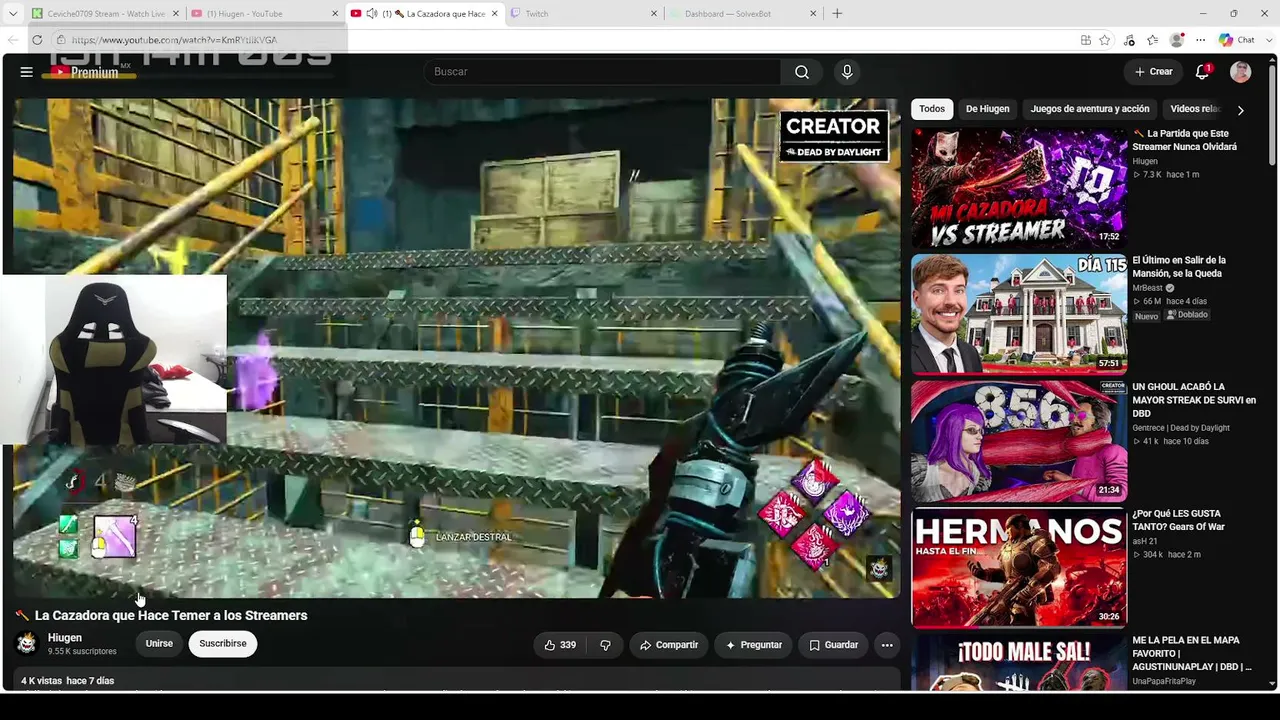Click the browser address bar URL

[174, 40]
